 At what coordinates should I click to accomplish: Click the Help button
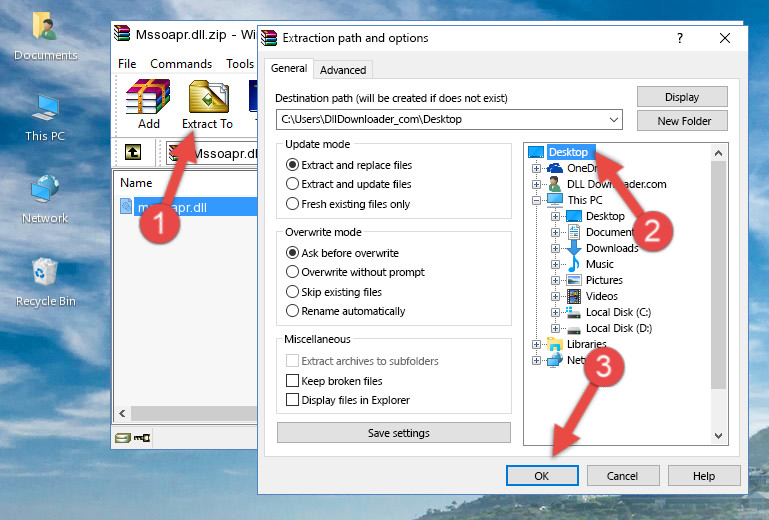(704, 476)
